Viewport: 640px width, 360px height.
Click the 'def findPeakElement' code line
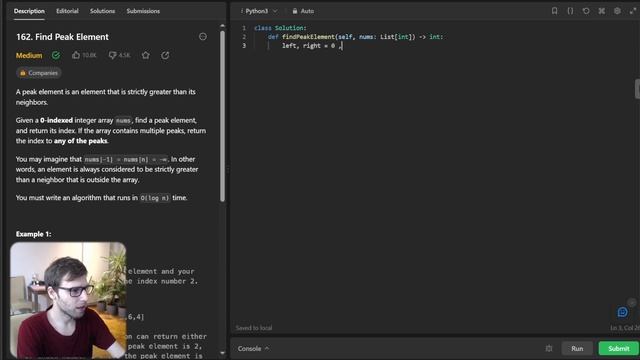click(x=355, y=37)
